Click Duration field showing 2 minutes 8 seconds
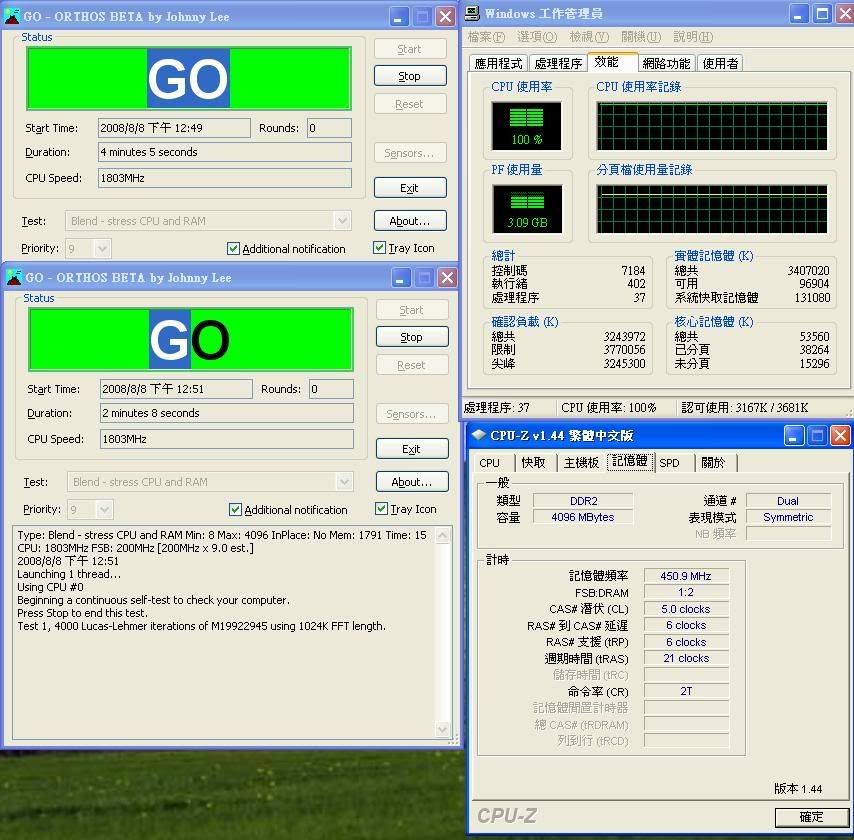 pyautogui.click(x=227, y=413)
